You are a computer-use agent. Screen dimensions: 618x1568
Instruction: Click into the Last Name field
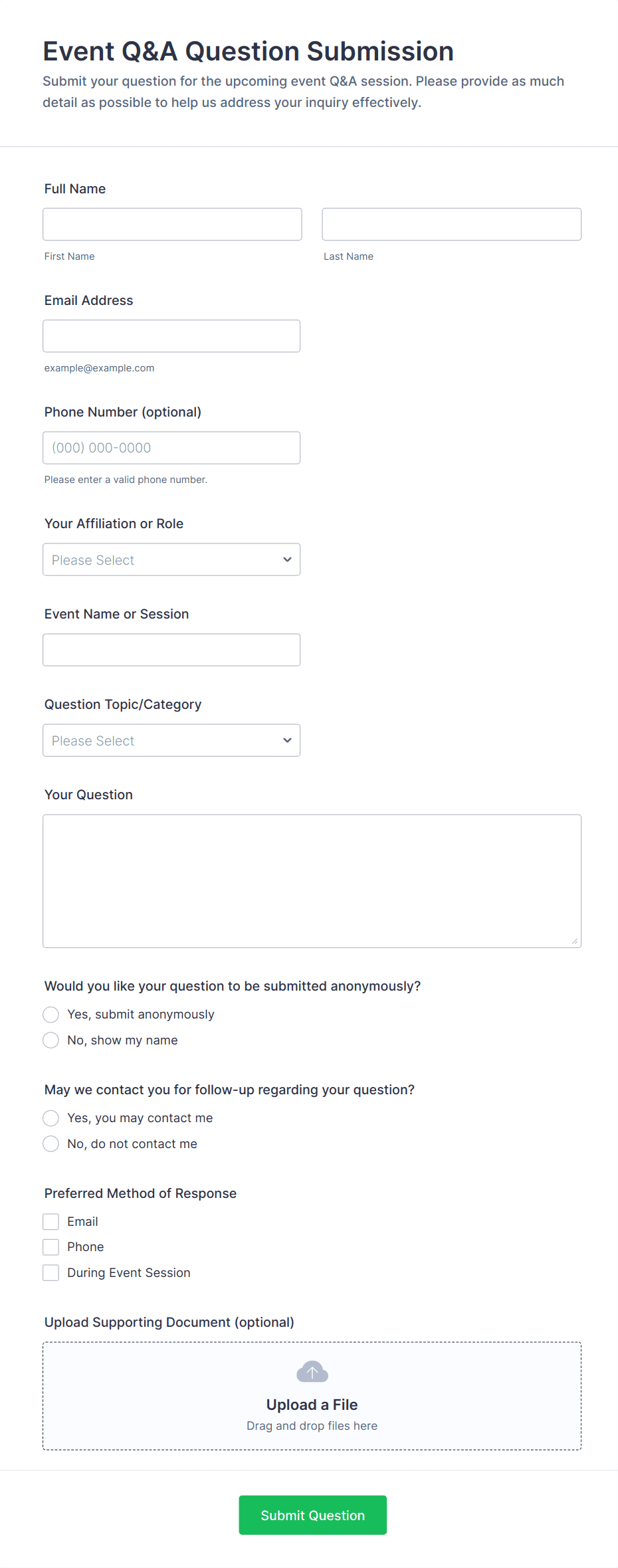[451, 225]
